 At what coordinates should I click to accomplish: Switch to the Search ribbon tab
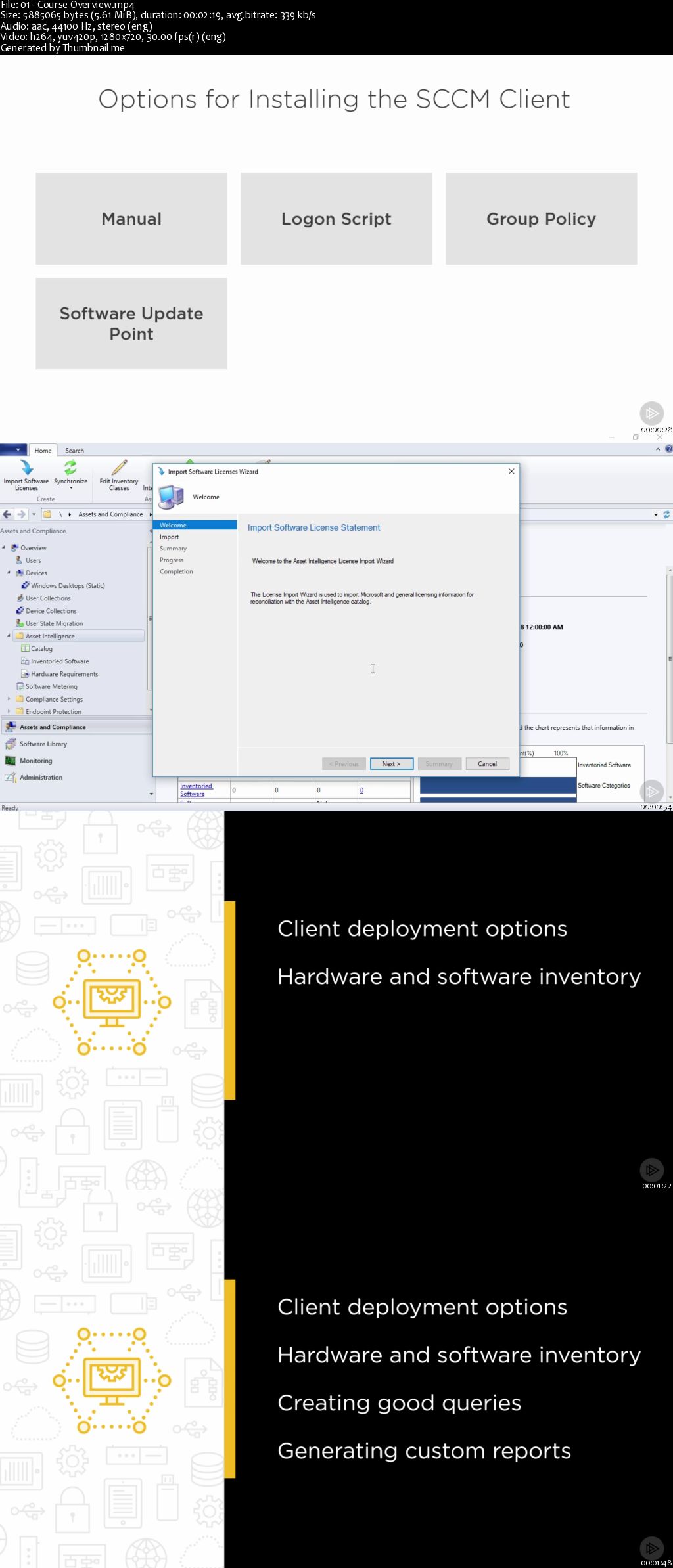pyautogui.click(x=74, y=451)
